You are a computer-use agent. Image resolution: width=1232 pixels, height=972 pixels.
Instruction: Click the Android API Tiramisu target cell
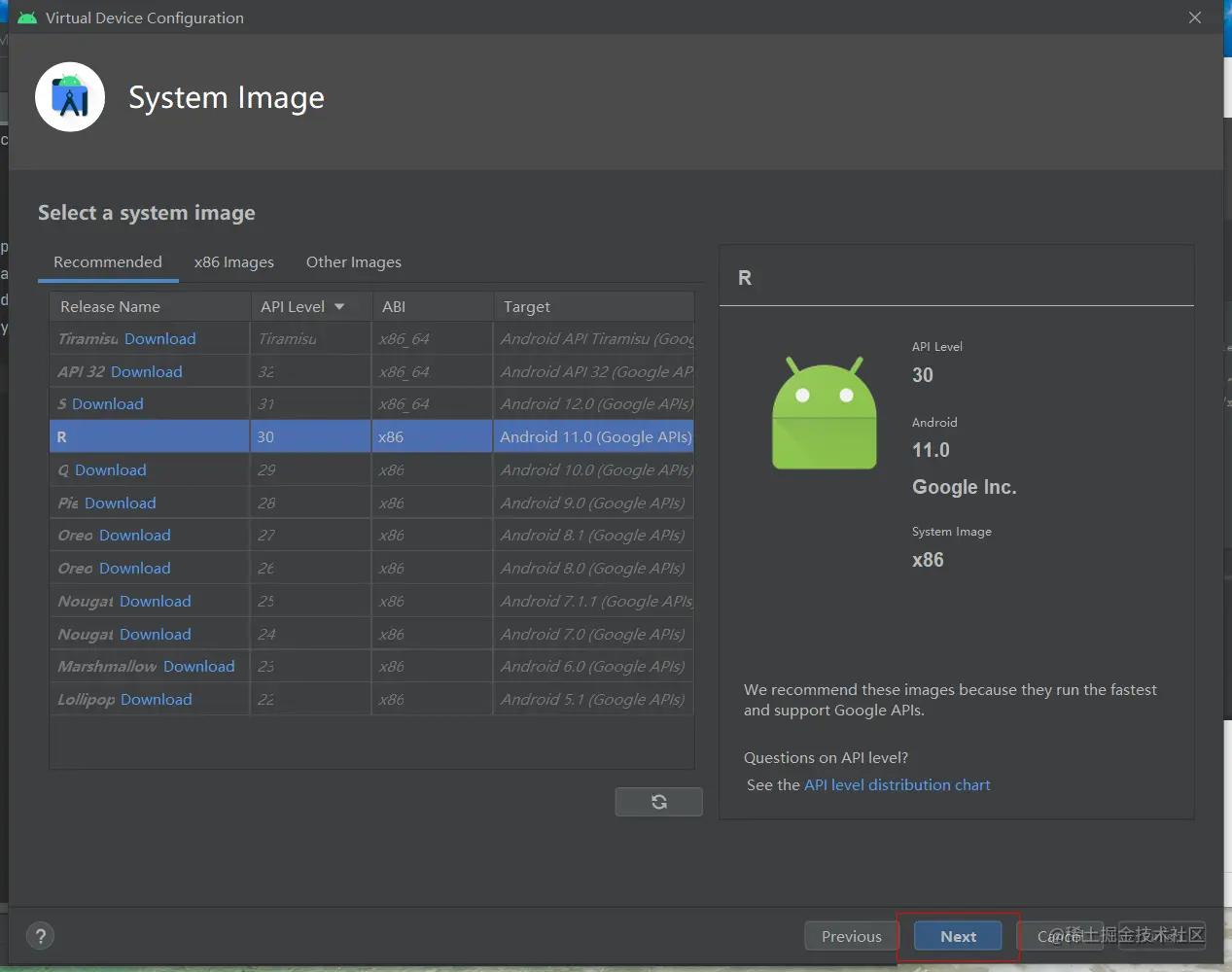pyautogui.click(x=594, y=338)
